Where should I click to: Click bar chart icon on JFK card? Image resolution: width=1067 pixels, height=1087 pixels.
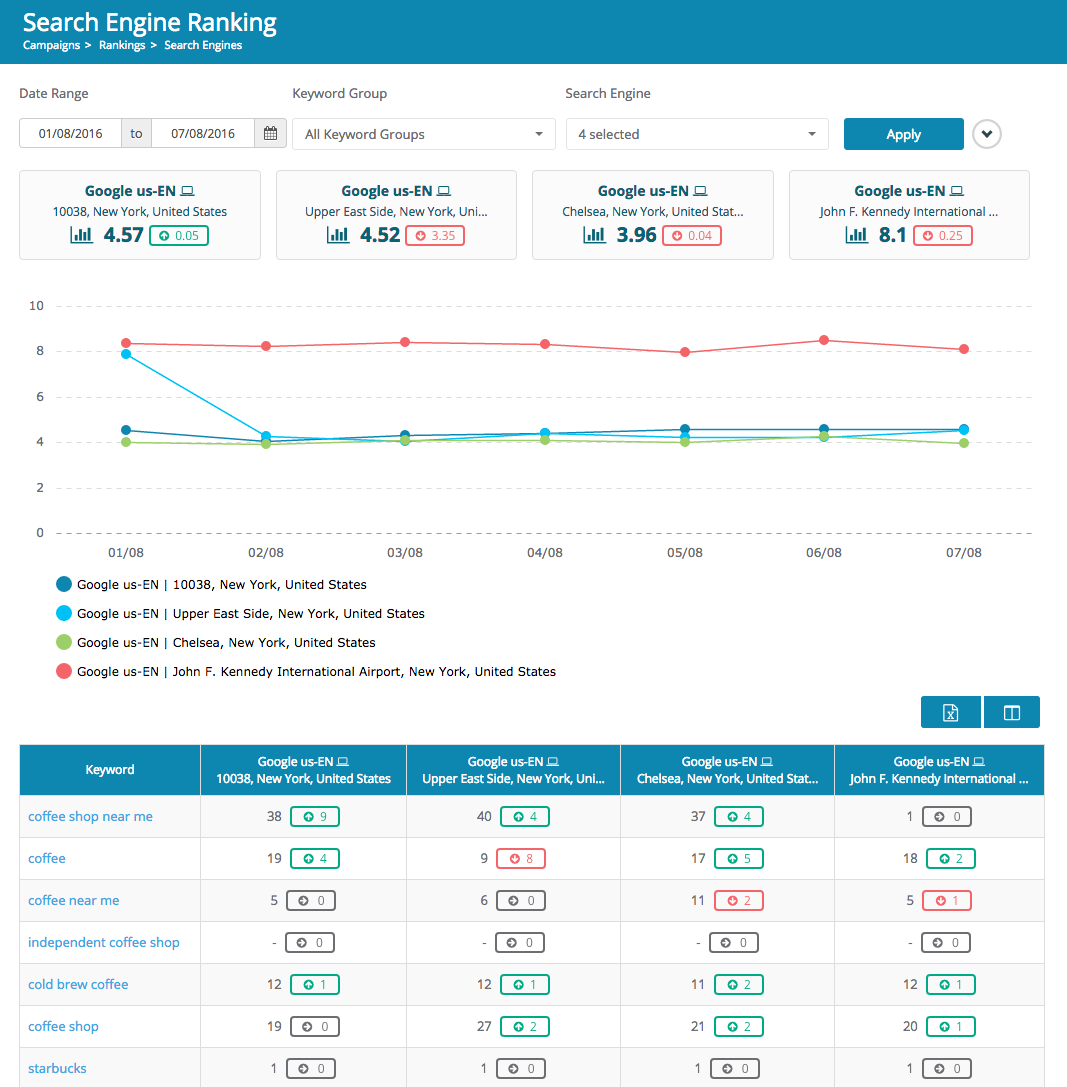[856, 235]
